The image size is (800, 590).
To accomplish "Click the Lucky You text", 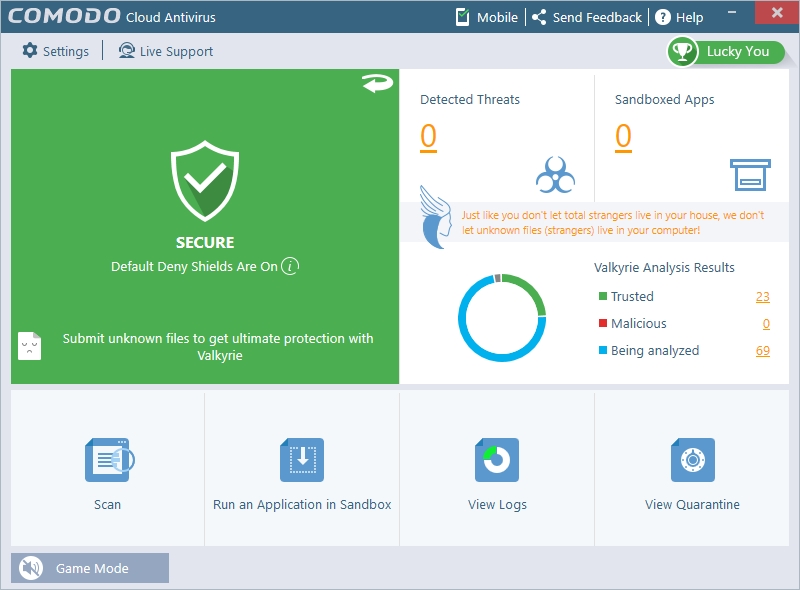I will click(x=738, y=51).
